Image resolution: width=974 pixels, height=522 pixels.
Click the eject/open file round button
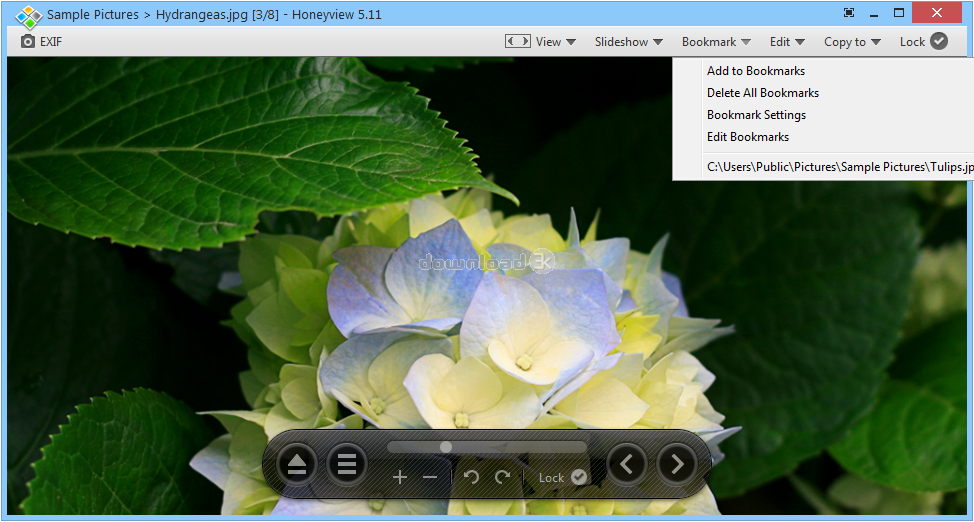tap(297, 464)
